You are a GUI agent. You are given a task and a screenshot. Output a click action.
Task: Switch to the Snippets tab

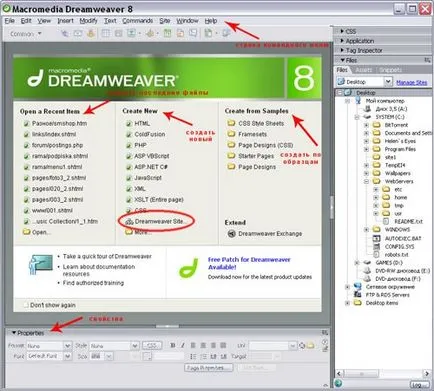tap(390, 70)
